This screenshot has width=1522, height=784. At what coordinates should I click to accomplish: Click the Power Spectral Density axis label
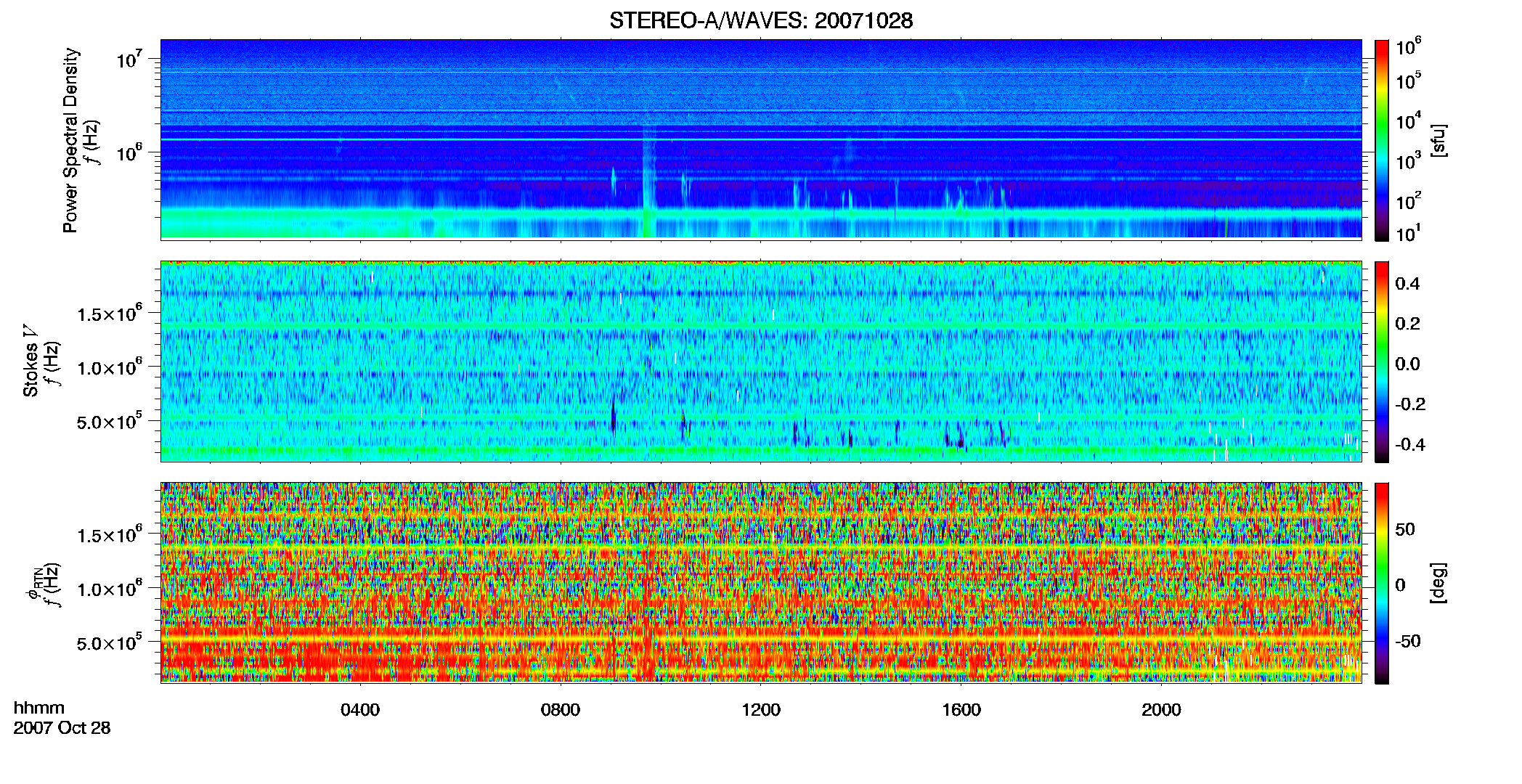pyautogui.click(x=70, y=140)
